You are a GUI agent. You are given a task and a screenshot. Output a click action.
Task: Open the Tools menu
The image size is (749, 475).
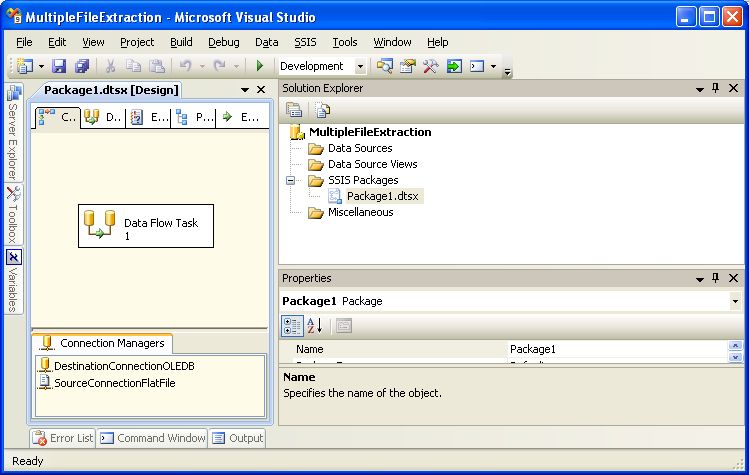coord(345,42)
